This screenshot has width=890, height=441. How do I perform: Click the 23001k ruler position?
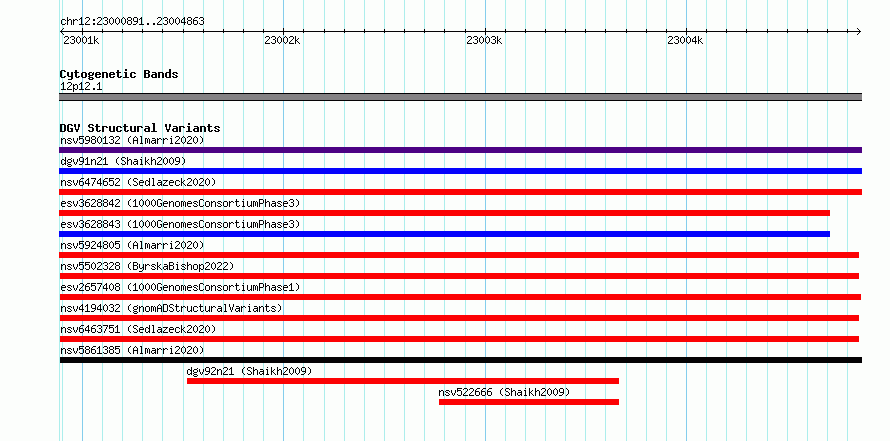pos(81,40)
